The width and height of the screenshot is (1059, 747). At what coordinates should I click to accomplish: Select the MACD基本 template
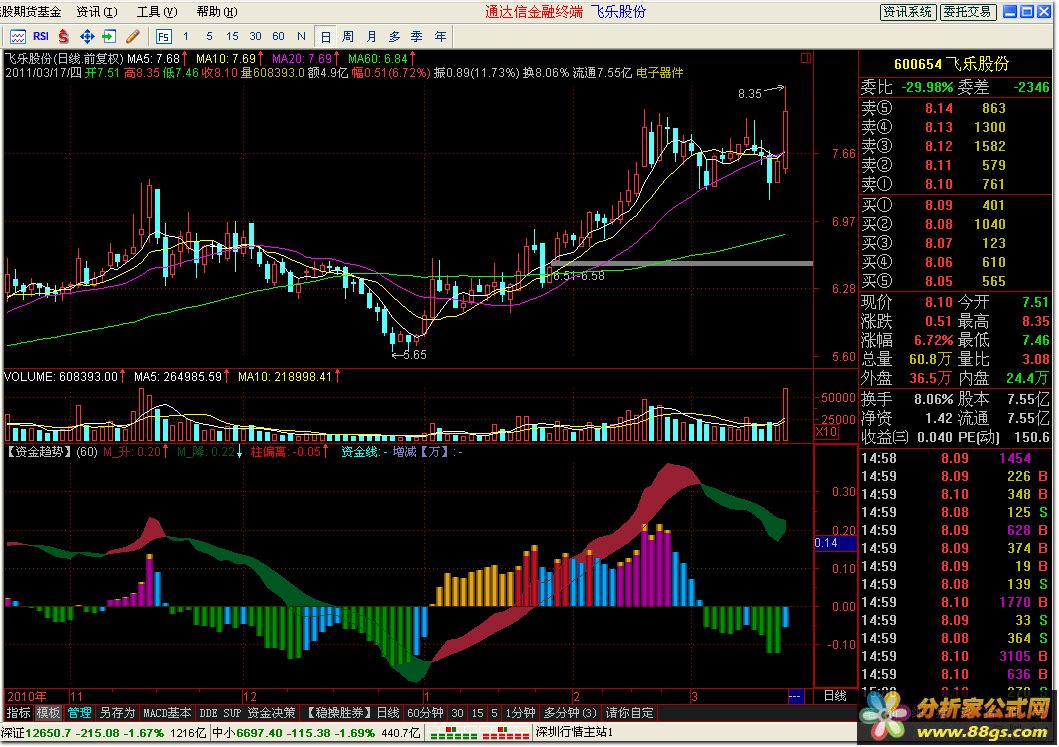167,713
